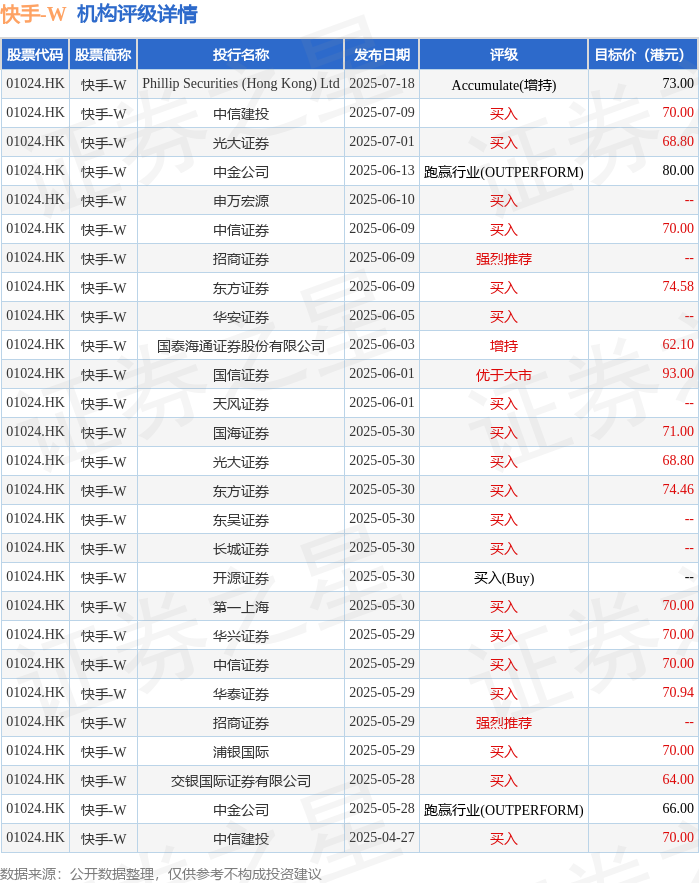Select 中信建投 in the 2025-04-27 row

pyautogui.click(x=241, y=839)
